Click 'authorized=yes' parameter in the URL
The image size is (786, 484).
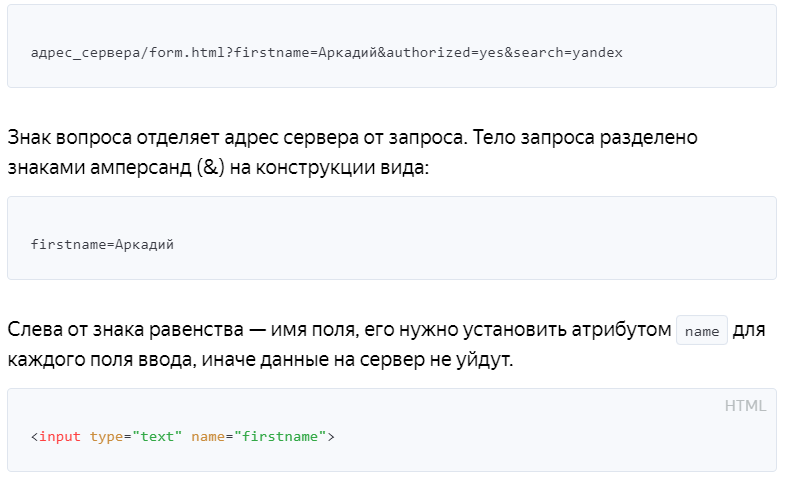(445, 53)
